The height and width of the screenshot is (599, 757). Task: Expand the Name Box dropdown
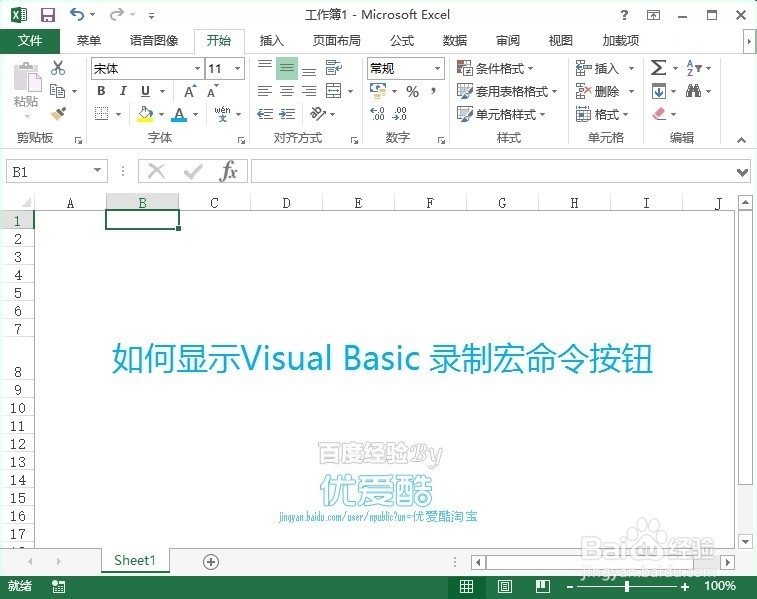(x=97, y=170)
